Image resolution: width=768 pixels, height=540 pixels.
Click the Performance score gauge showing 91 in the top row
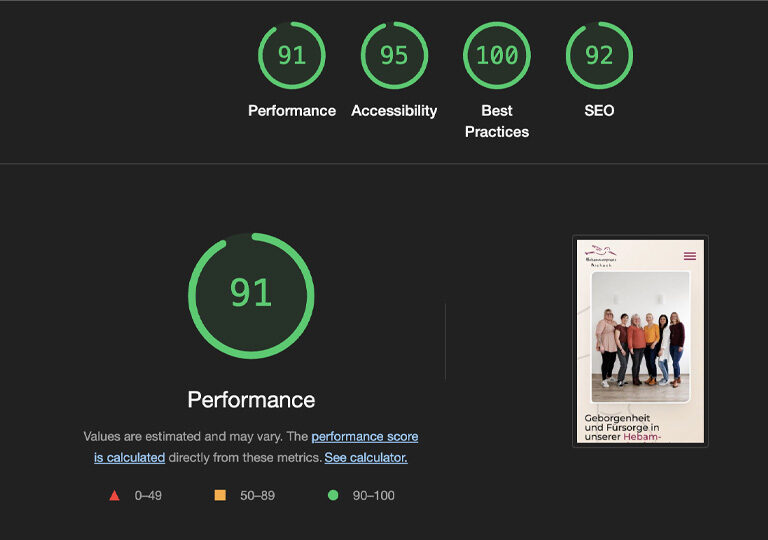[292, 55]
